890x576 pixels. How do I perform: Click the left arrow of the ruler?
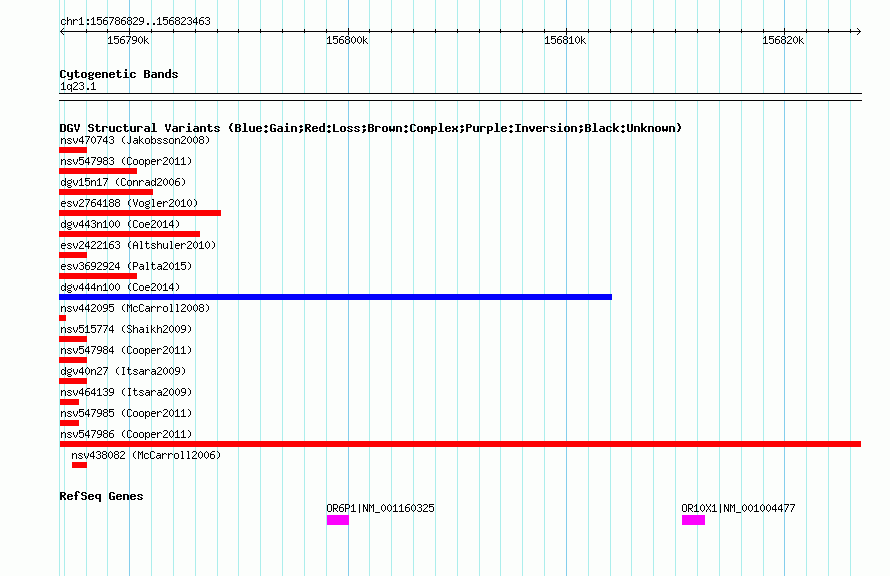point(62,31)
